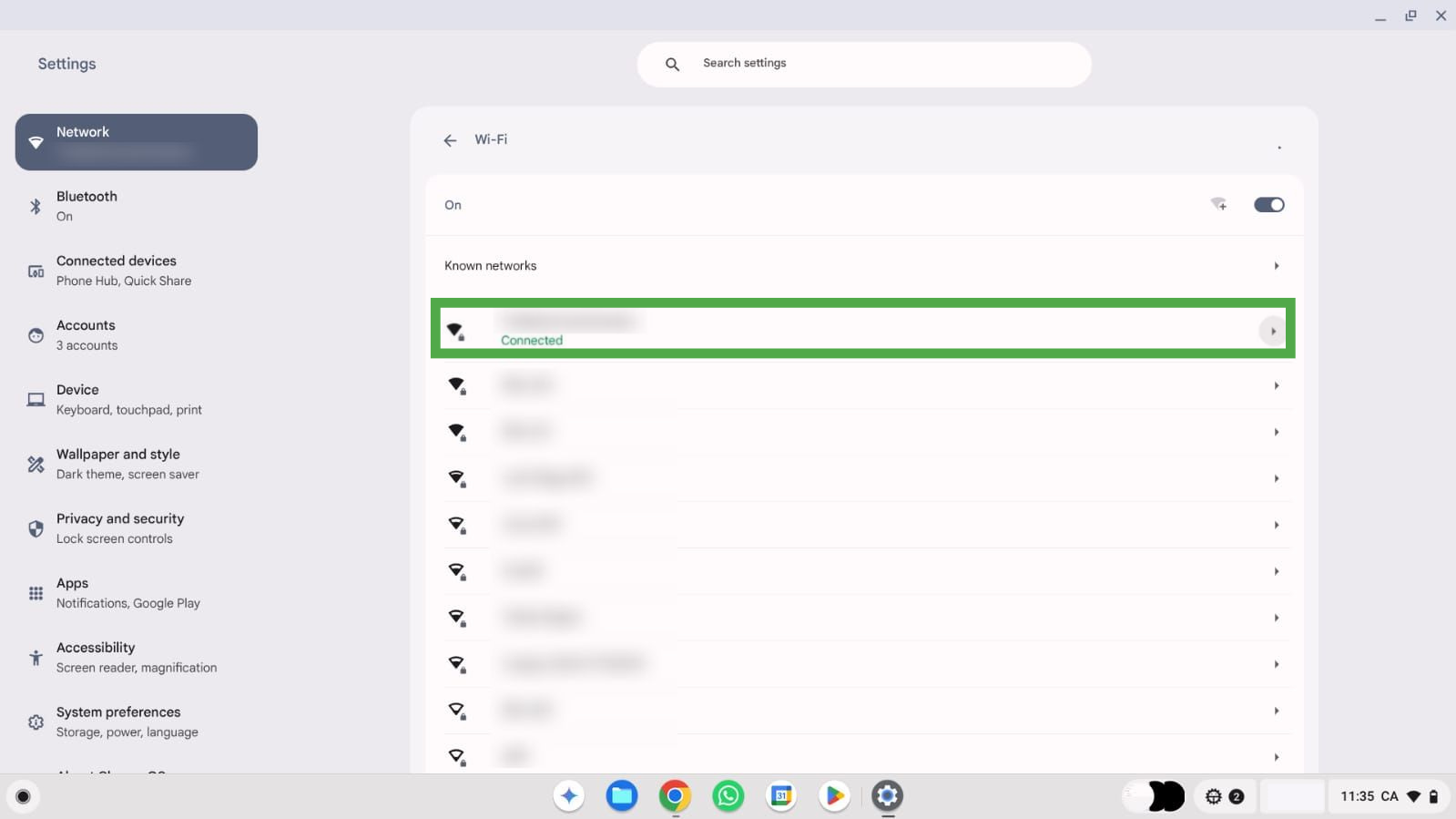Click 'Storage, power, language' subtitle
The width and height of the screenshot is (1456, 819).
pyautogui.click(x=127, y=732)
